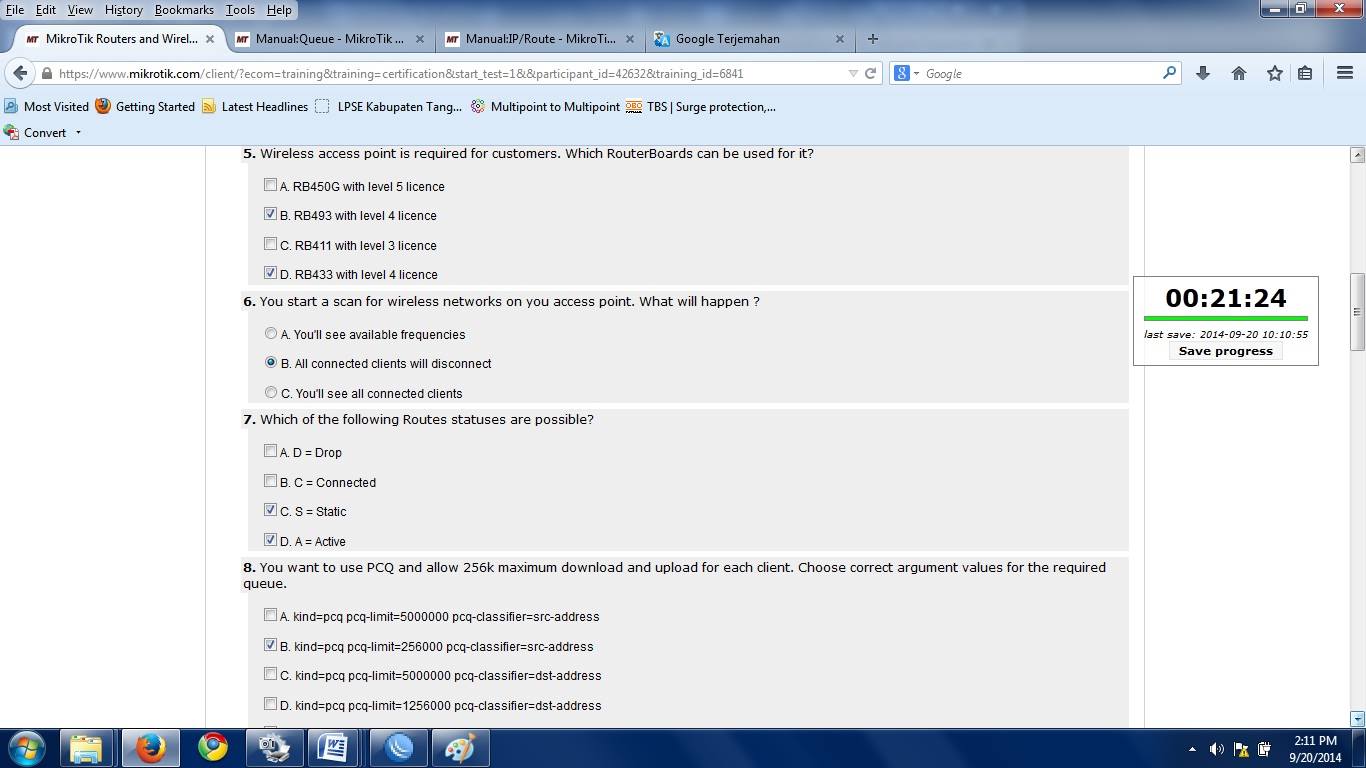The height and width of the screenshot is (768, 1366).
Task: Uncheck B. RB493 with level 4 licence
Action: (271, 214)
